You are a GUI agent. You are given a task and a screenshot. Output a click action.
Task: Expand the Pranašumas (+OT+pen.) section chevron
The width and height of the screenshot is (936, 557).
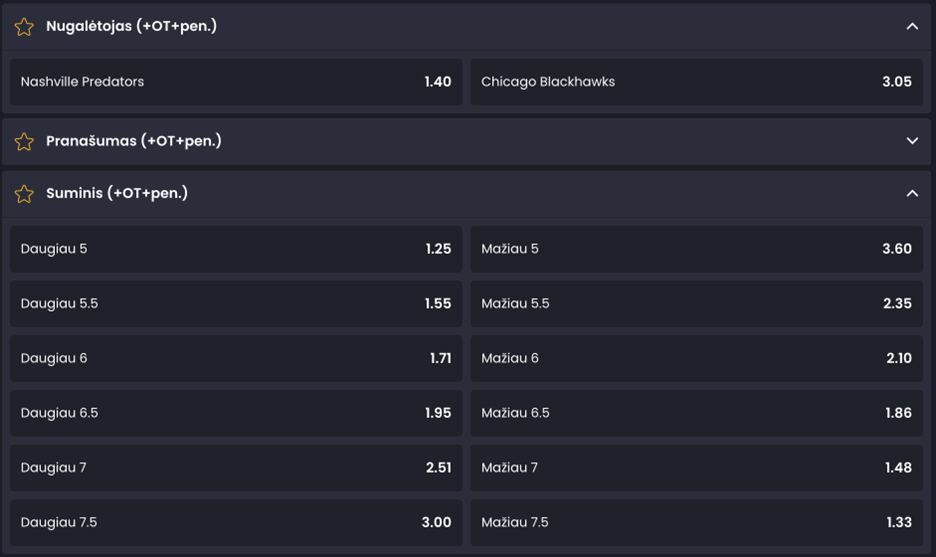(912, 141)
